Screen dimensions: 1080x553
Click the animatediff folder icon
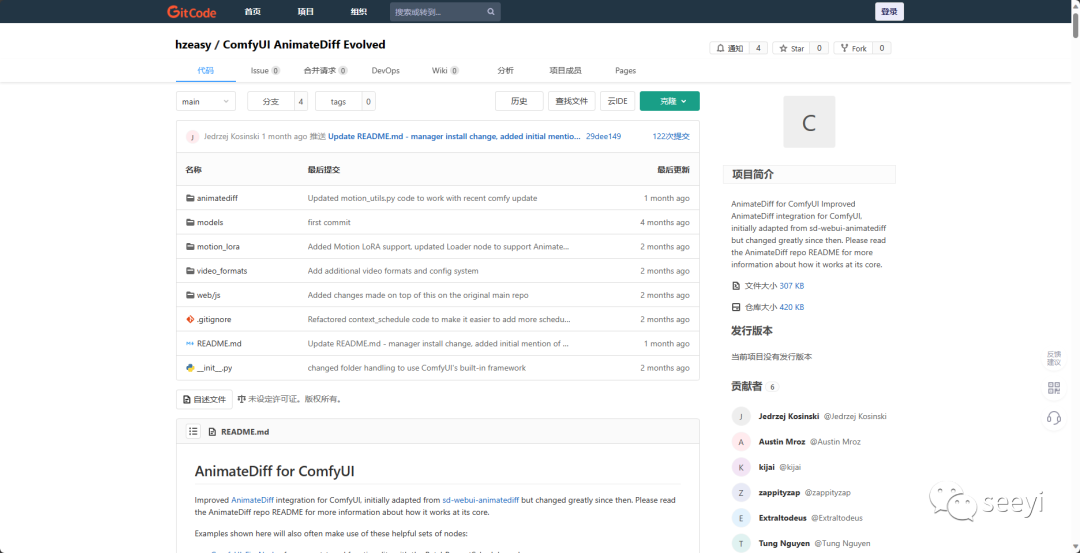190,198
